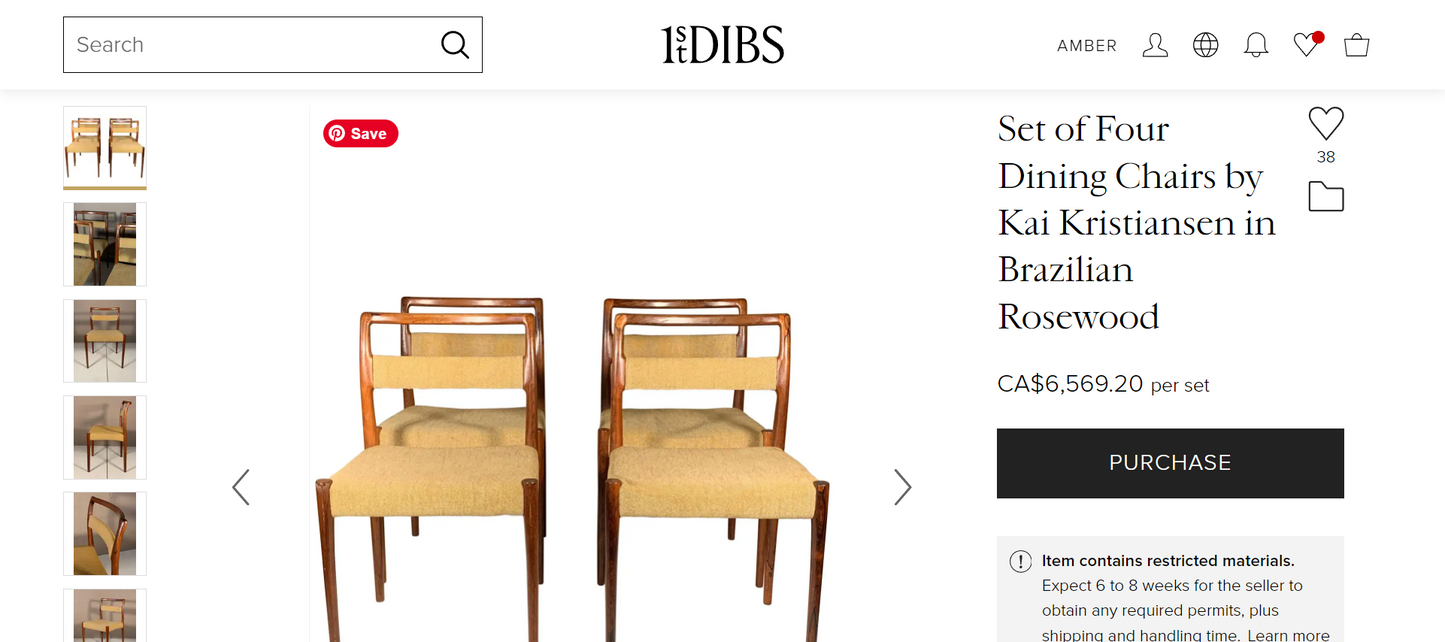Viewport: 1445px width, 642px height.
Task: Show previous image with left chevron
Action: [241, 487]
